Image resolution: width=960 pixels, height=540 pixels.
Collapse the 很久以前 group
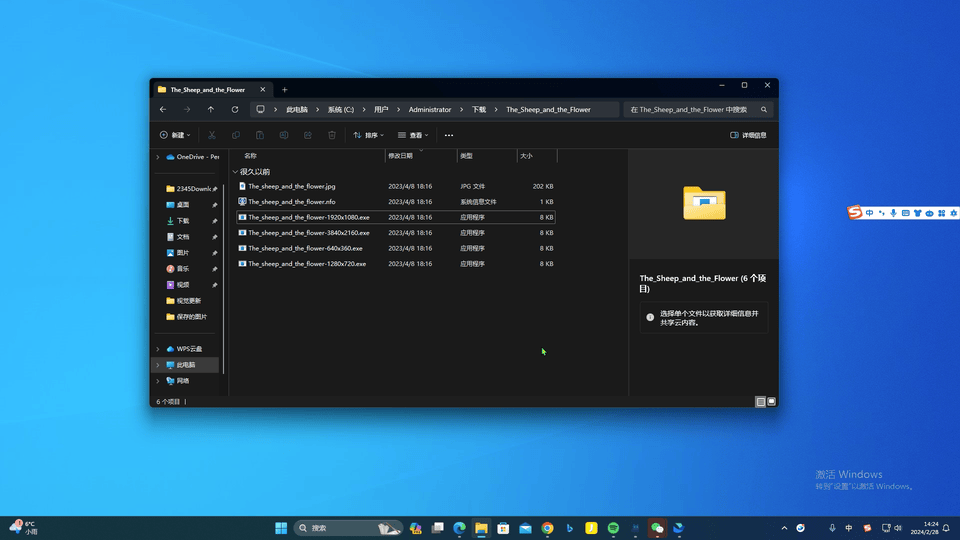tap(235, 172)
